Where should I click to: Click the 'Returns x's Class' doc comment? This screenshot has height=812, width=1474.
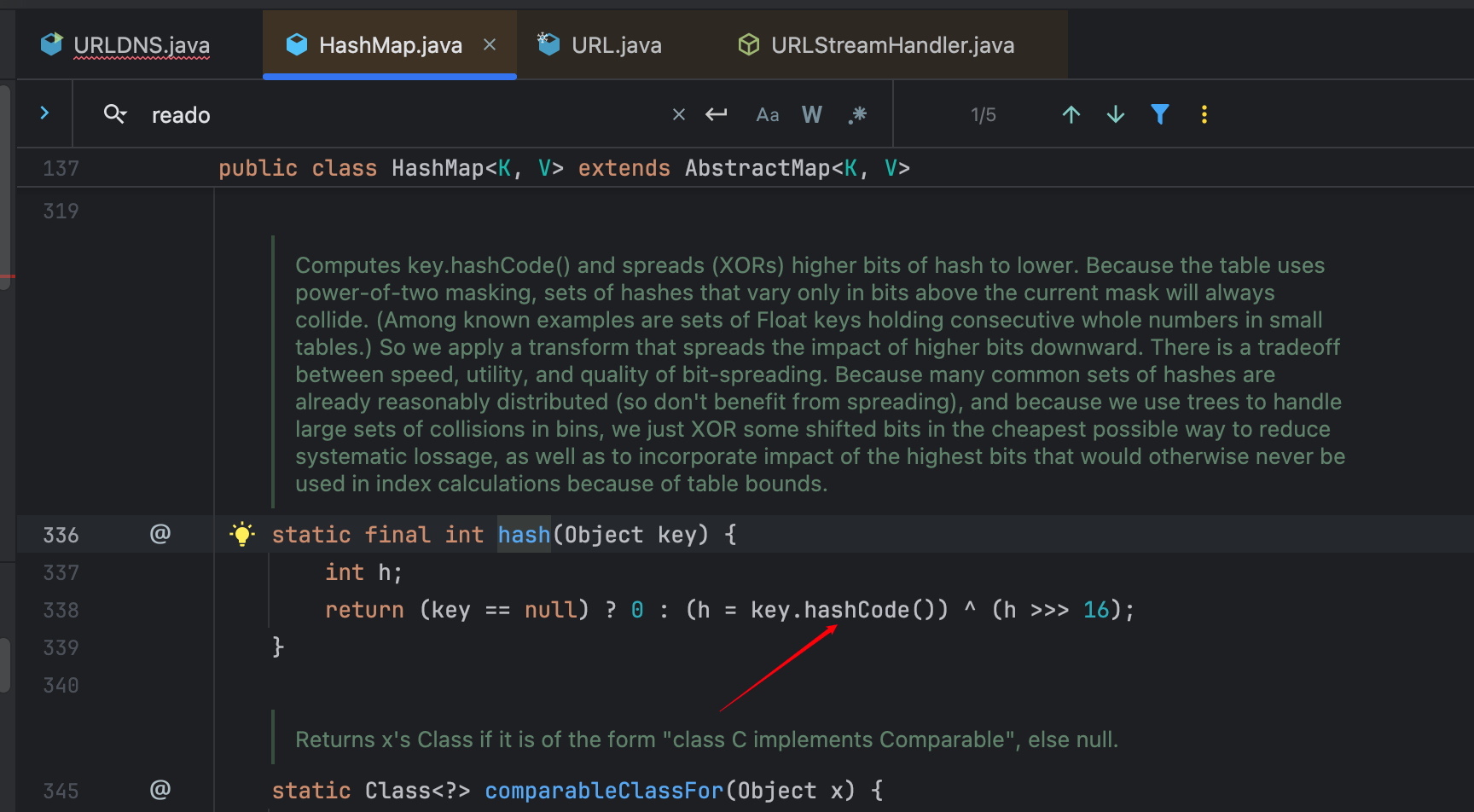pyautogui.click(x=706, y=739)
